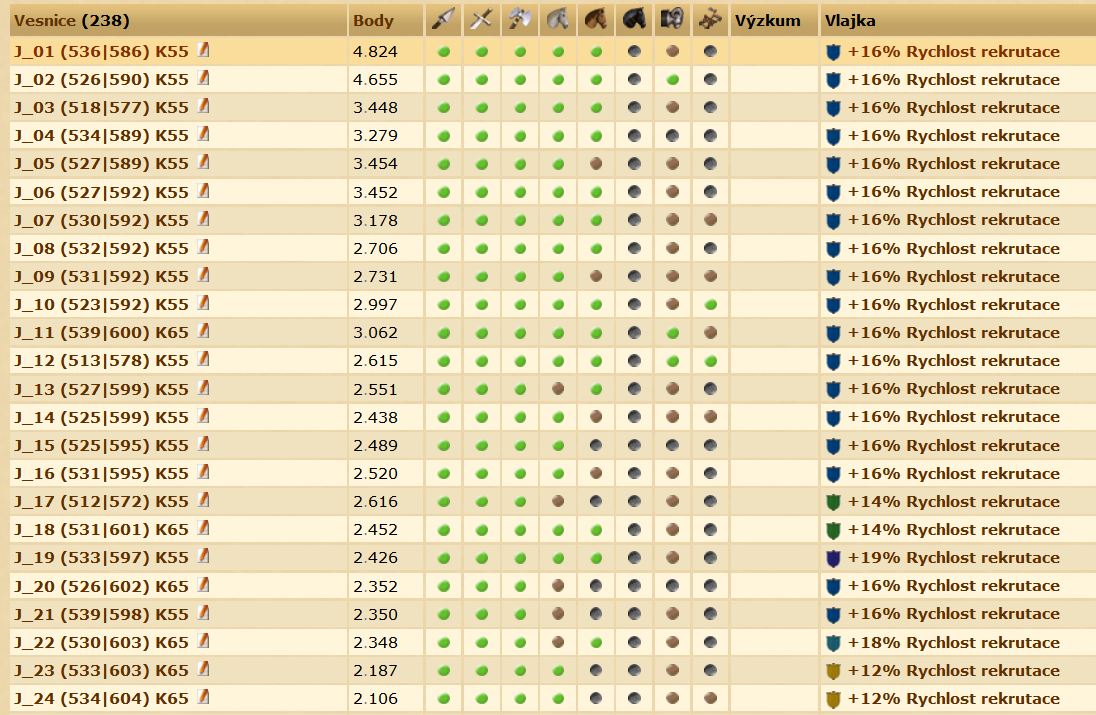Click the brown catapult dot in J_24 row
Screen dimensions: 1096x715
coord(711,698)
